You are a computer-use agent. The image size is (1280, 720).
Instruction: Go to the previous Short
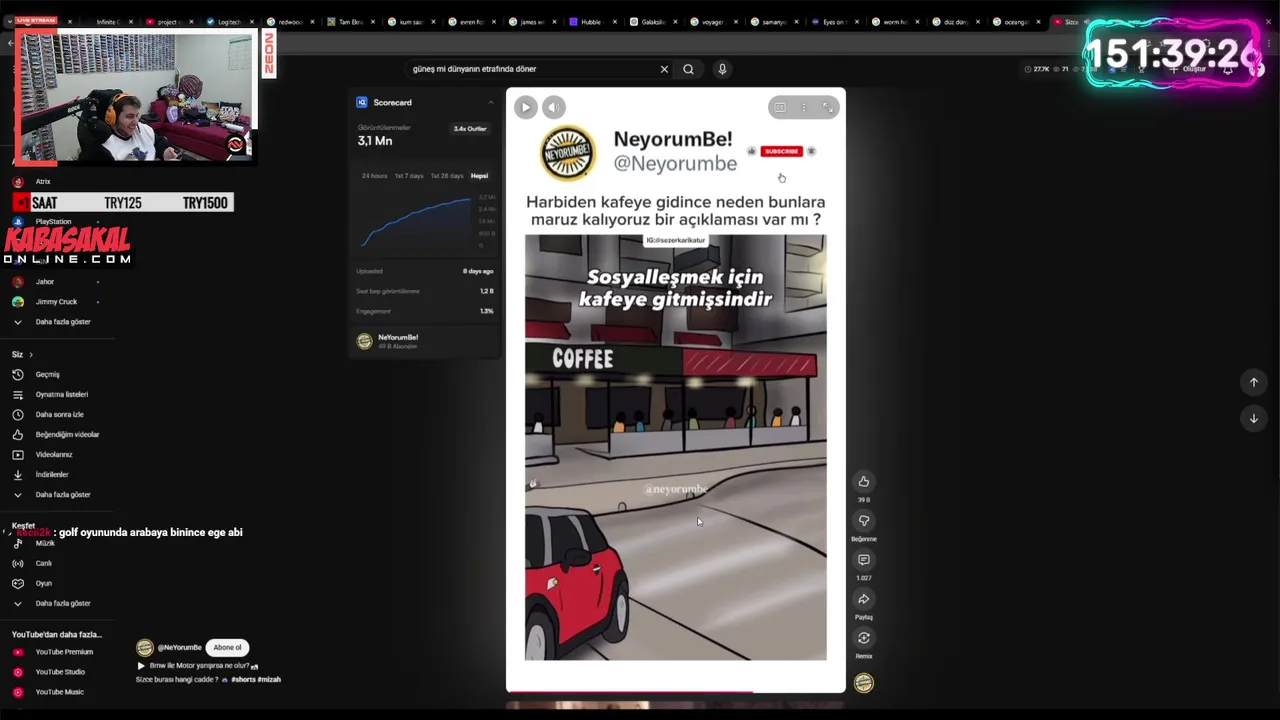tap(1253, 382)
